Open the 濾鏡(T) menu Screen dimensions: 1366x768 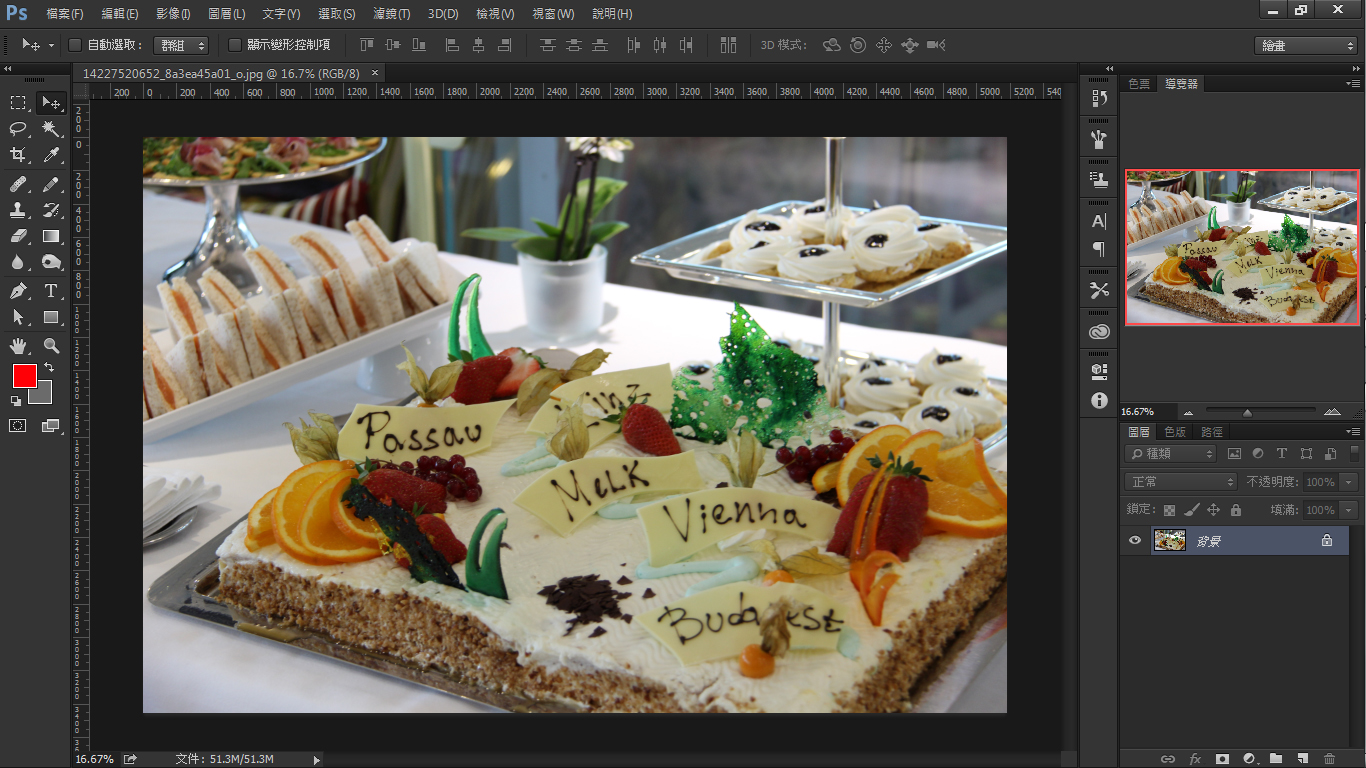[391, 14]
